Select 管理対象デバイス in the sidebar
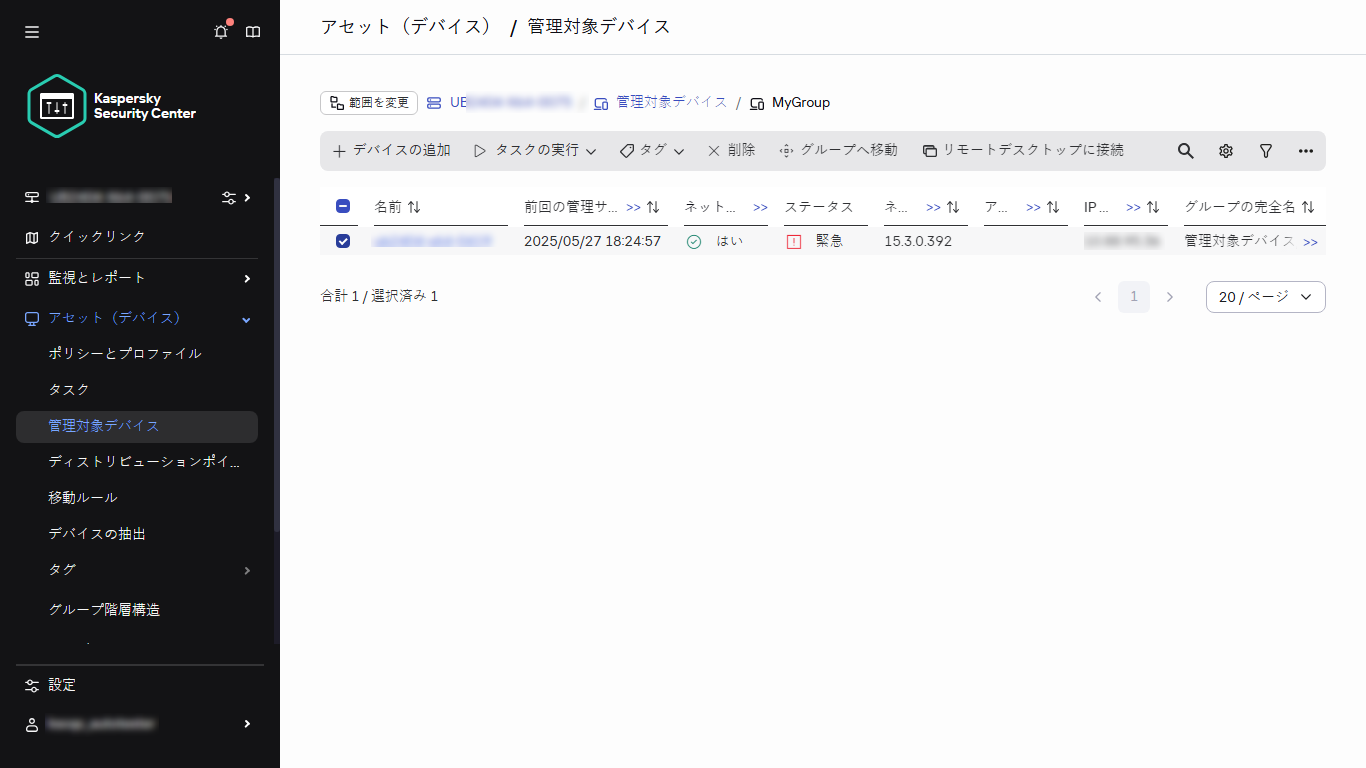 pyautogui.click(x=103, y=425)
